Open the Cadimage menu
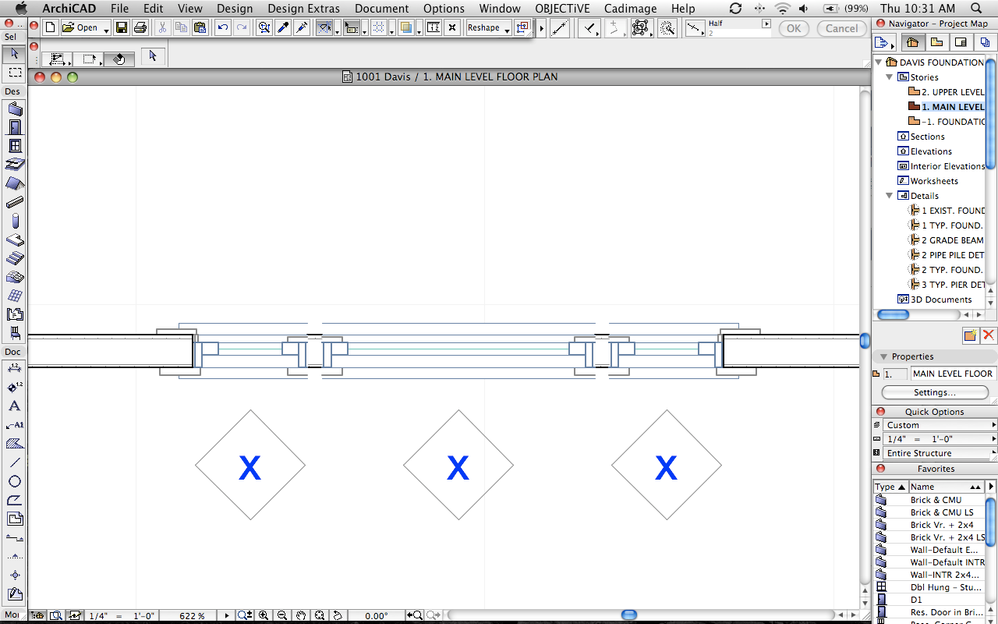The width and height of the screenshot is (998, 624). [x=630, y=8]
